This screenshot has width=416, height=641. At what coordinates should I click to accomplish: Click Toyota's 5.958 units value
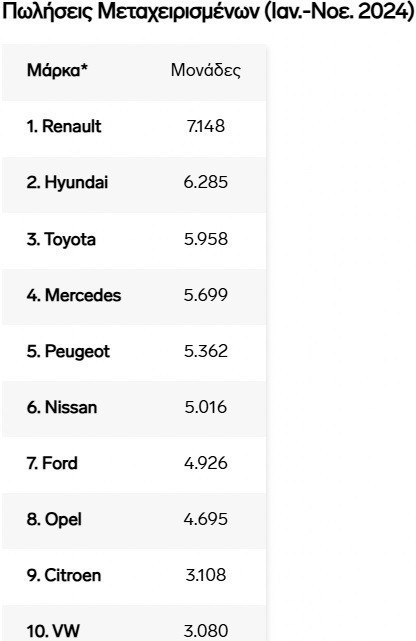[206, 239]
